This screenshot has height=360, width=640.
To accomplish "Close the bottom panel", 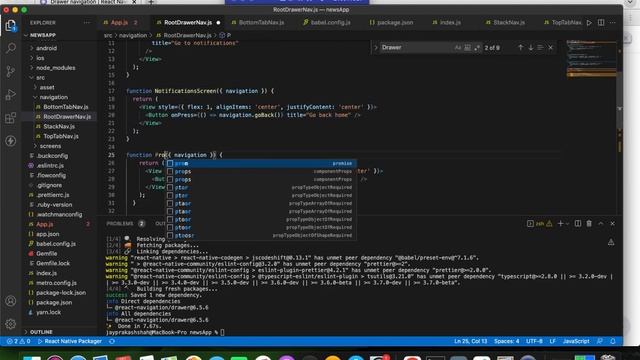I will [x=613, y=224].
